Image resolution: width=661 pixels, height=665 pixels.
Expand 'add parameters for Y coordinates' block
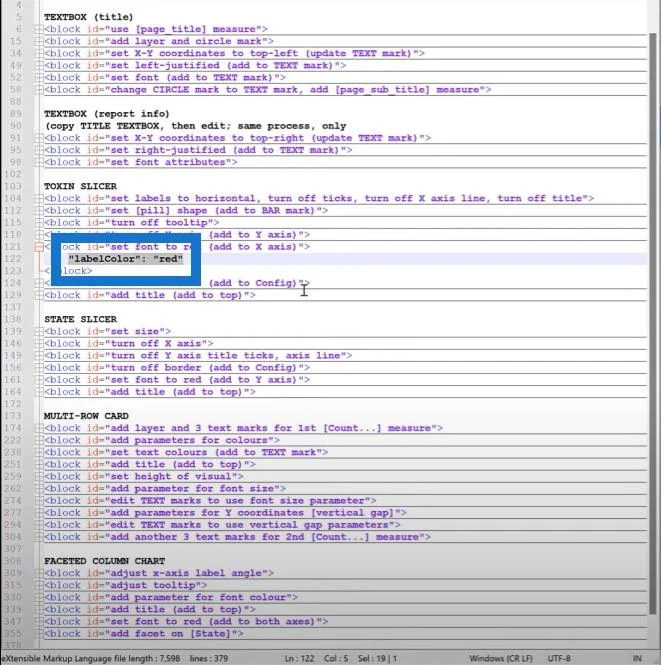[39, 513]
